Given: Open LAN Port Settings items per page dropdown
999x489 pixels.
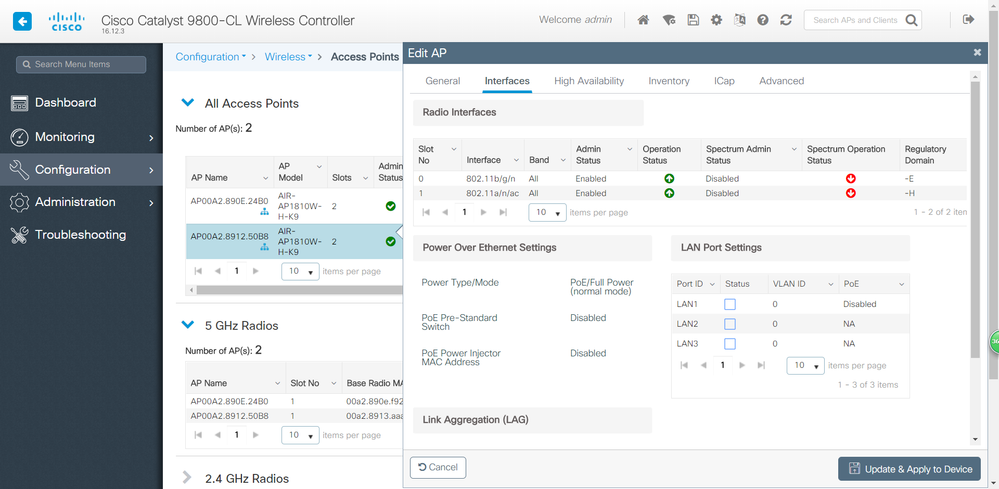Looking at the screenshot, I should click(805, 365).
